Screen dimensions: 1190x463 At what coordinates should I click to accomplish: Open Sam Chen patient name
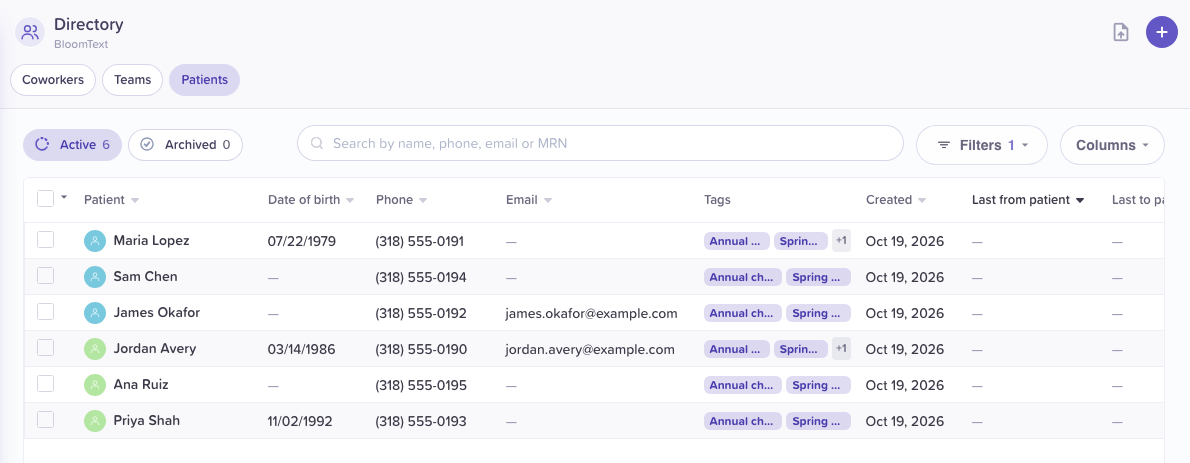tap(145, 276)
